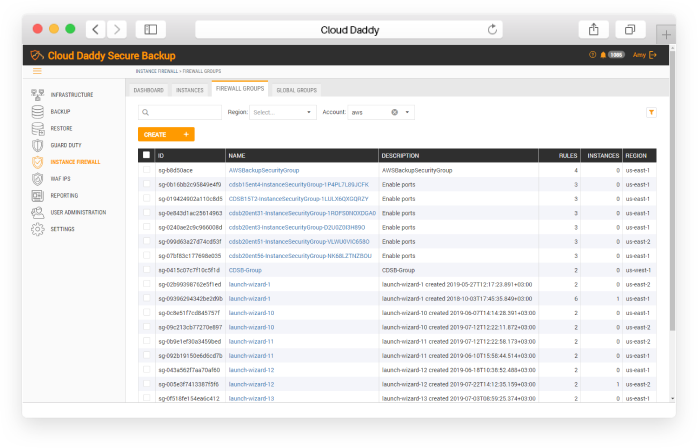Click the orange filter icon
This screenshot has height=448, width=698.
coord(651,113)
